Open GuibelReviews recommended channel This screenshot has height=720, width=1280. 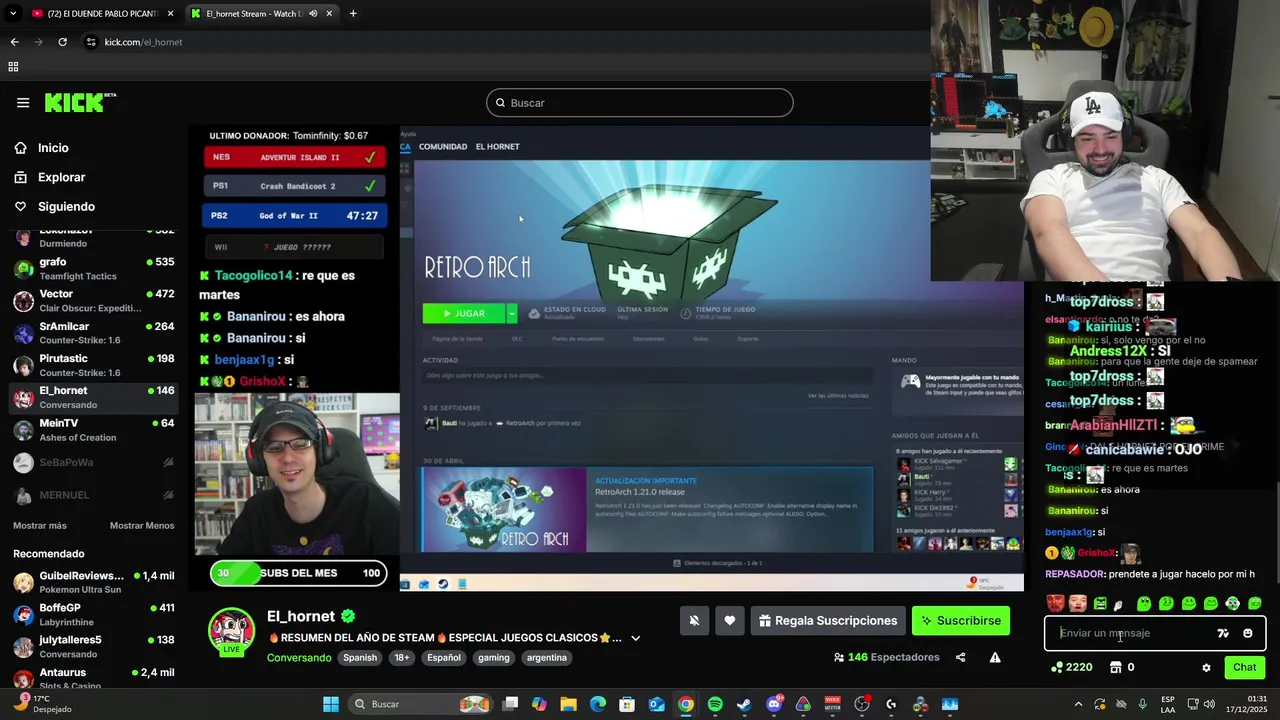(94, 582)
